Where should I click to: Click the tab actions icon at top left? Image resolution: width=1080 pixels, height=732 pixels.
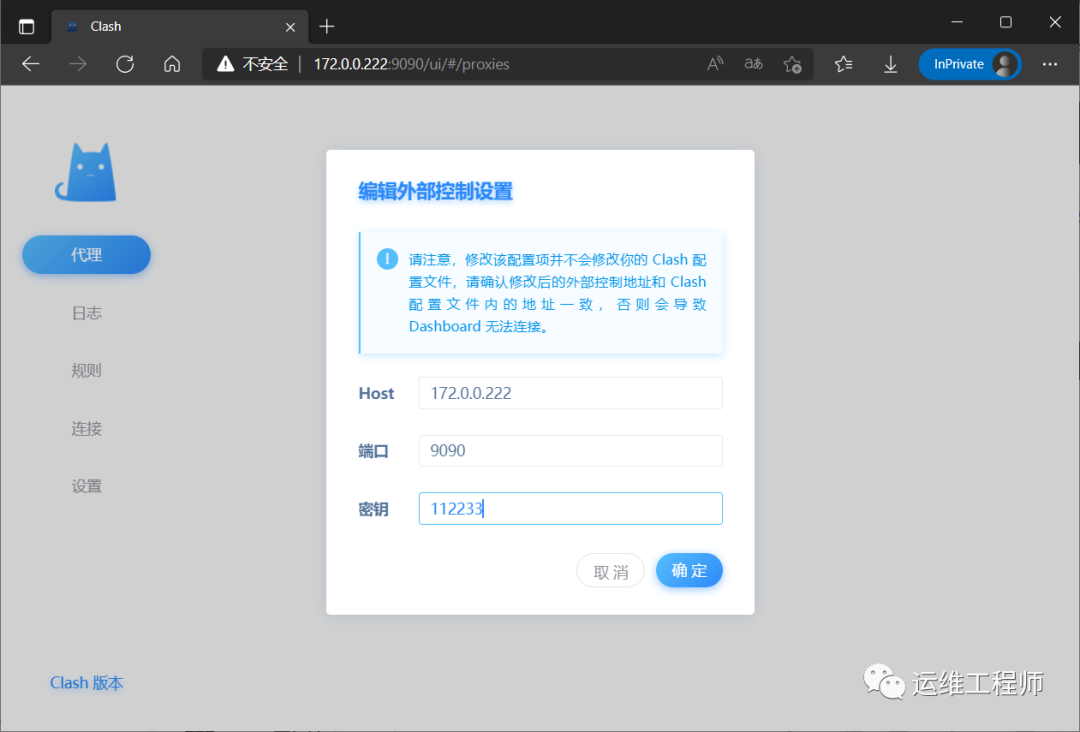25,25
